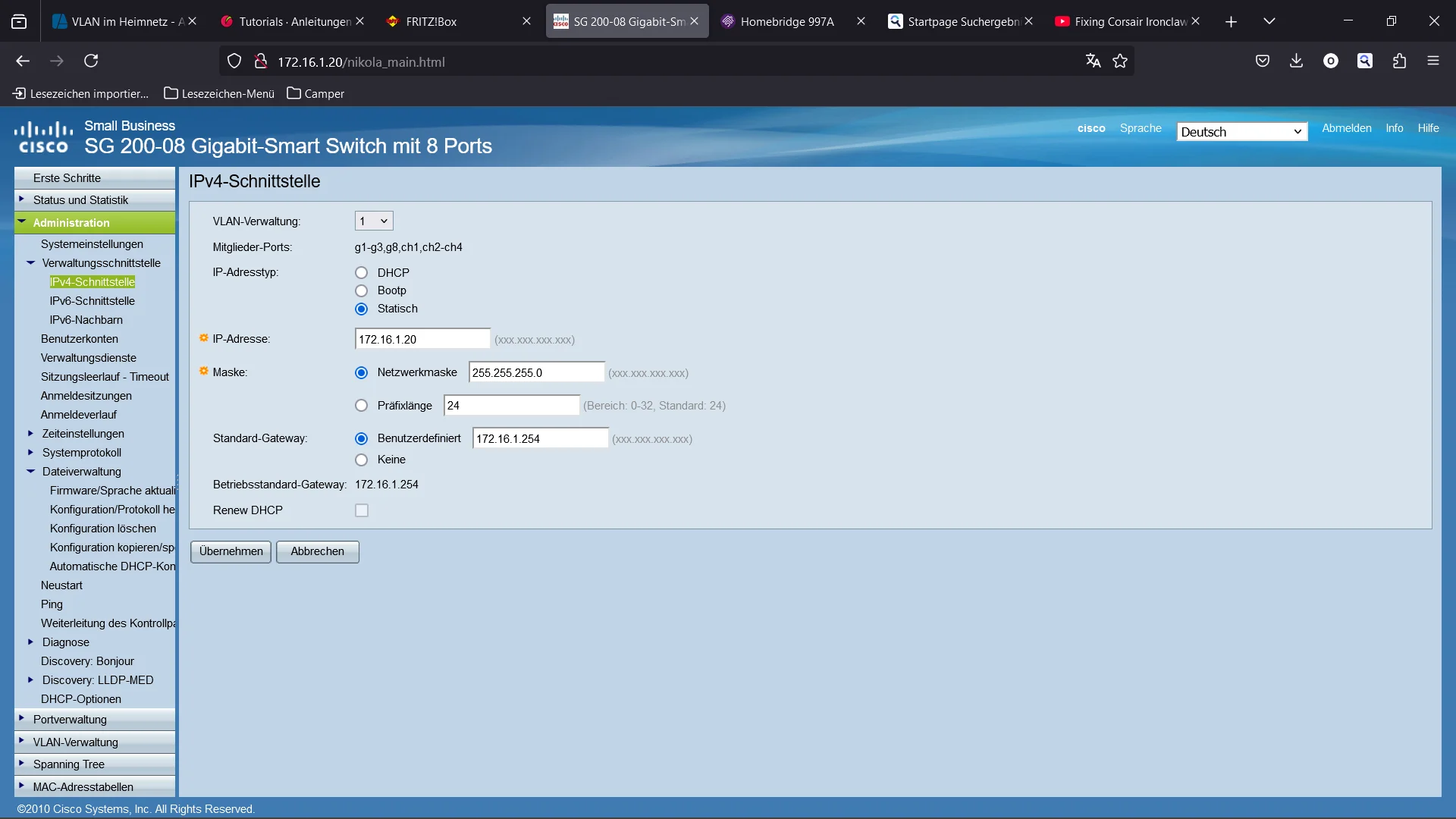
Task: Open Benutzerkonten in sidebar
Action: (79, 339)
